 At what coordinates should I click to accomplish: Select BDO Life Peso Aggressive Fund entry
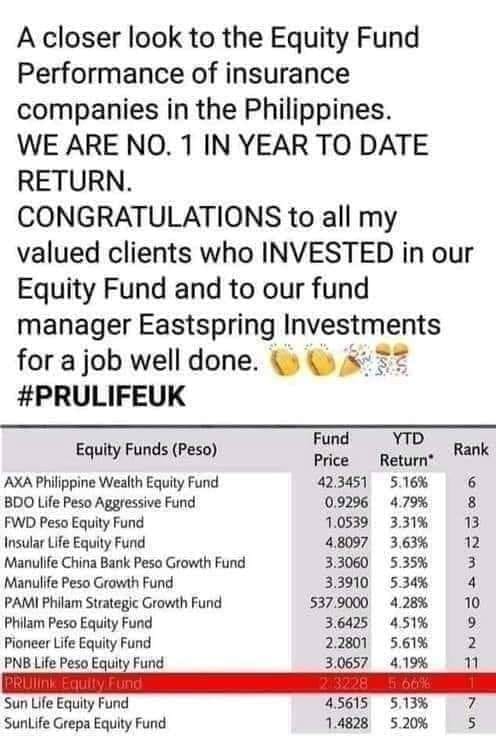click(100, 502)
